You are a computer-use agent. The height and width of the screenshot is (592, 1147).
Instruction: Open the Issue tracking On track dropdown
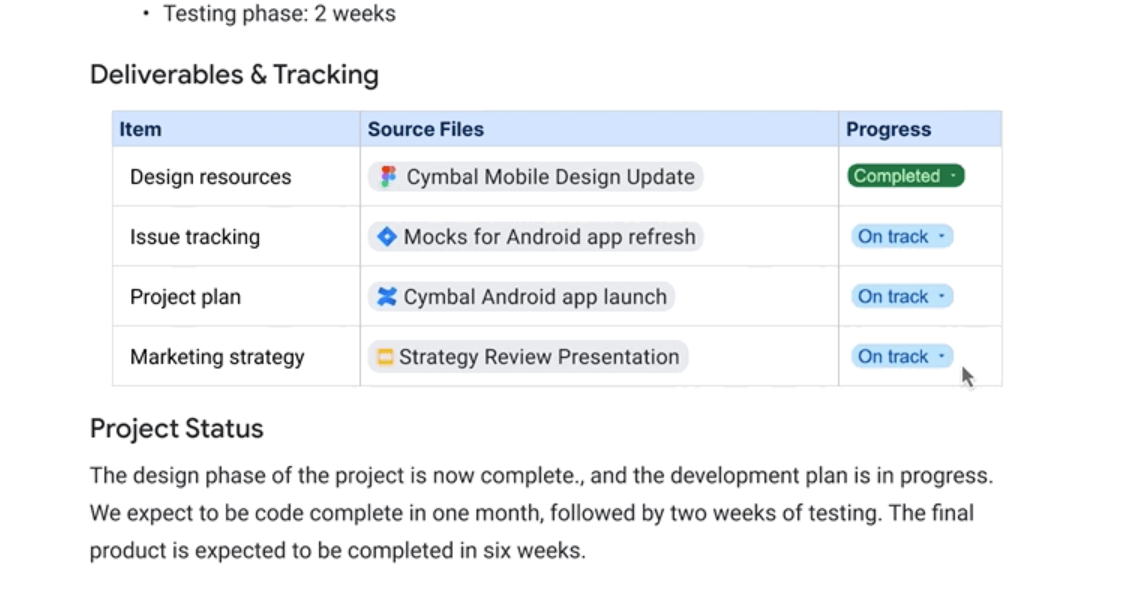click(x=902, y=236)
